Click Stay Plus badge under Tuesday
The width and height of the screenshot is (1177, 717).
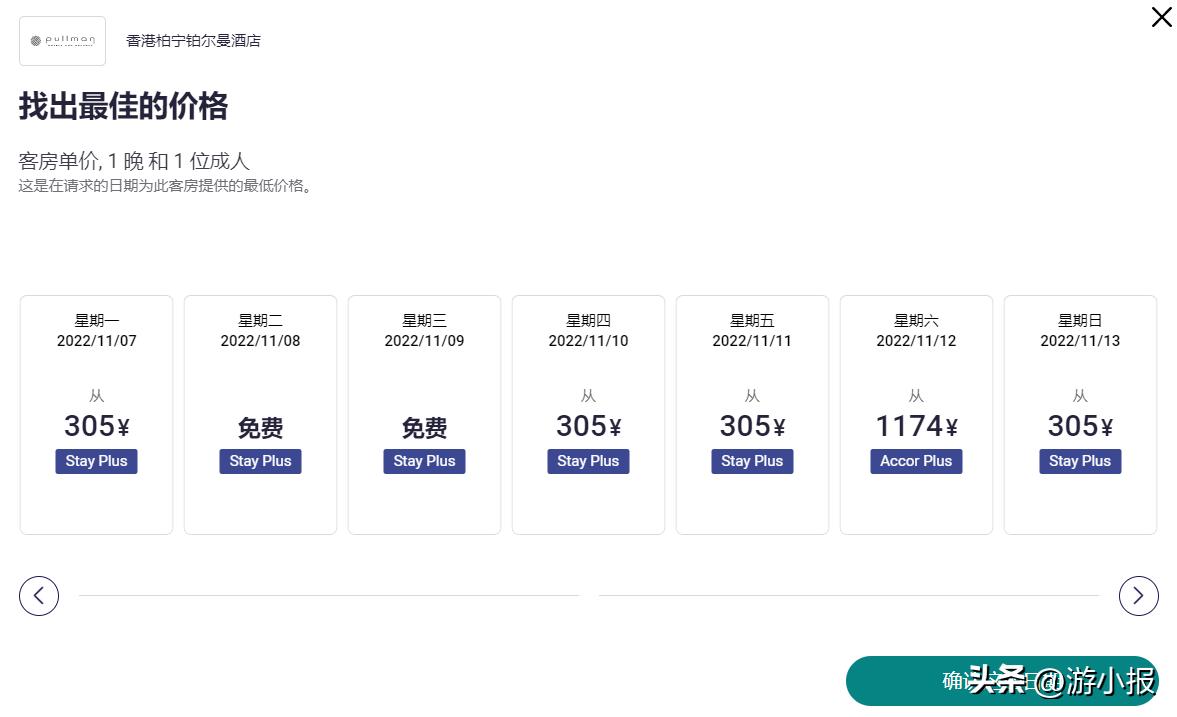(x=260, y=461)
